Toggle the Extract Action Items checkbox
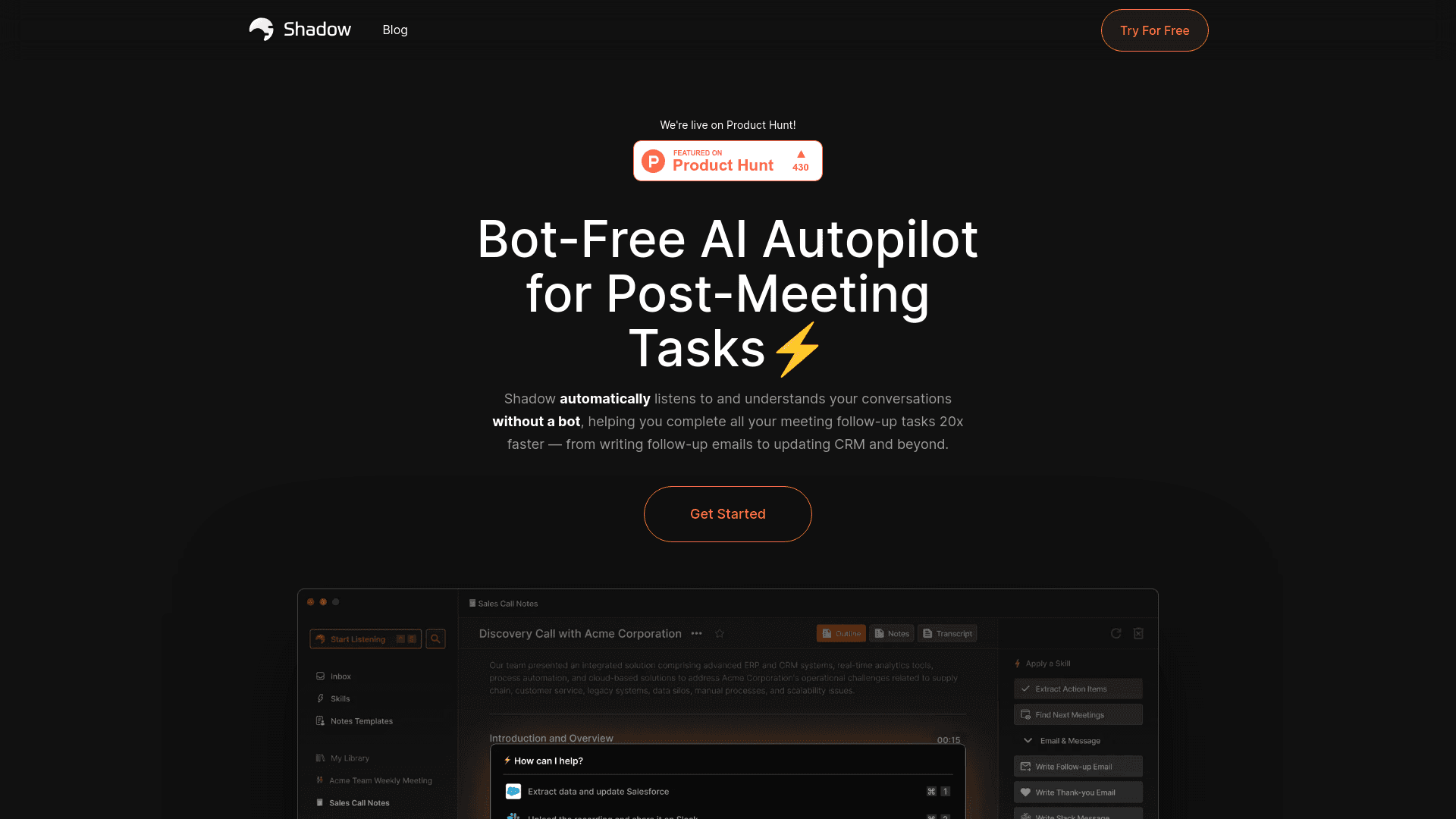1456x819 pixels. [x=1025, y=688]
